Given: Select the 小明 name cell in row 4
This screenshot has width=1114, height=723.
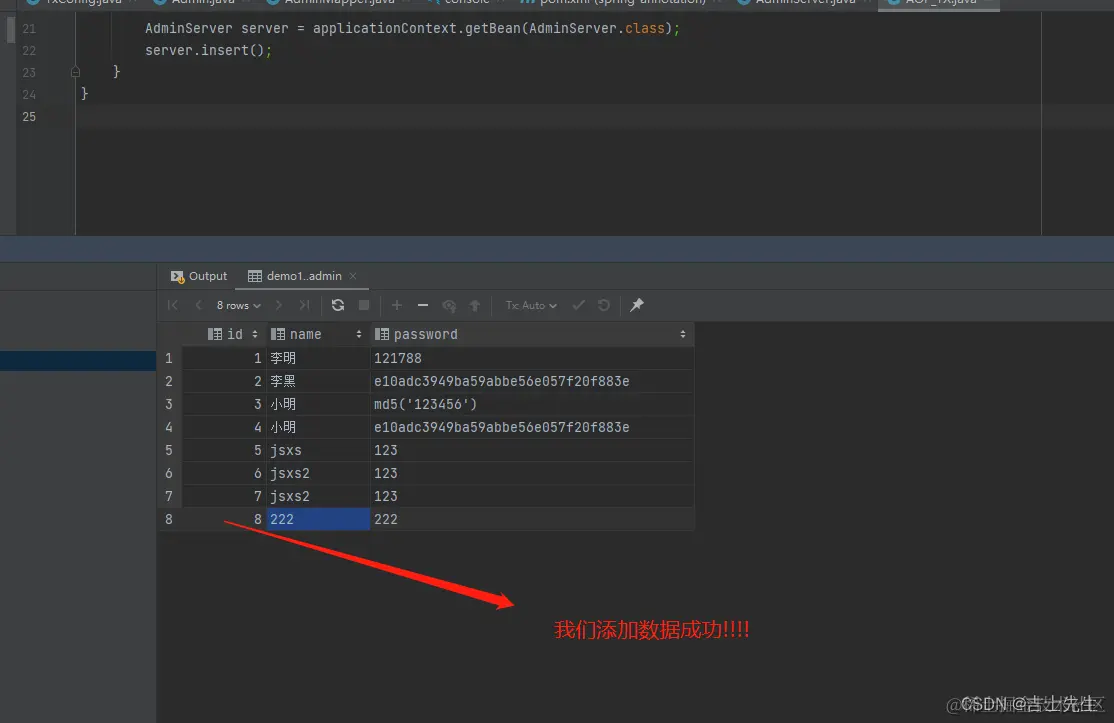Looking at the screenshot, I should click(318, 428).
